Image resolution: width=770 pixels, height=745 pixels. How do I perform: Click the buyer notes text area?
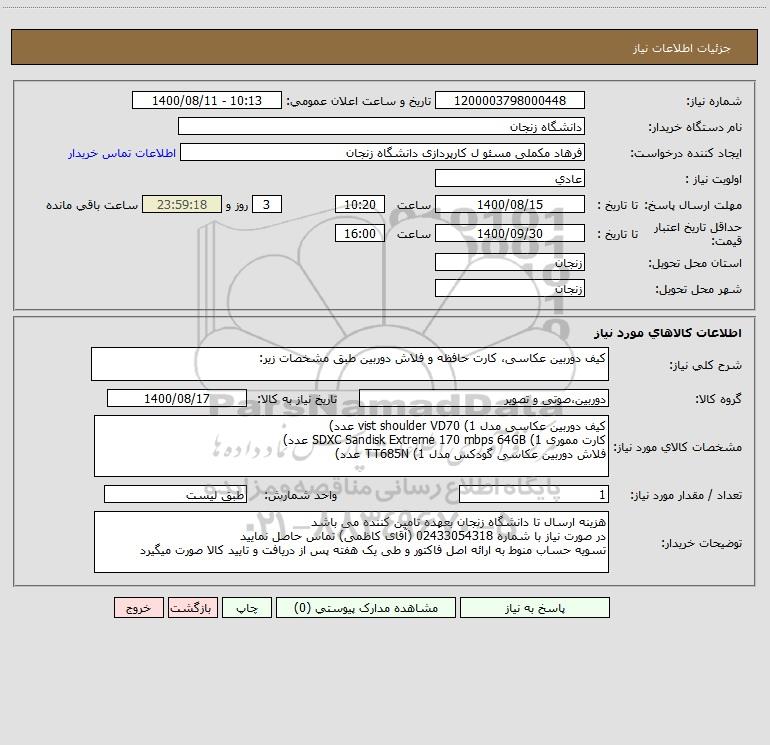(351, 542)
